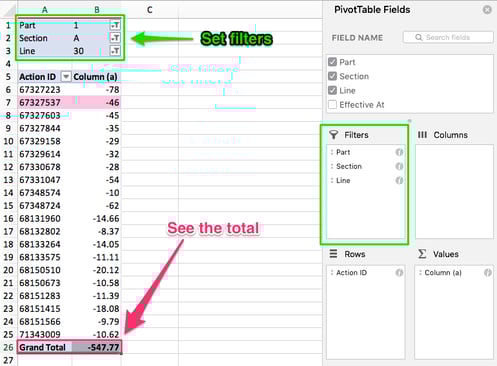Select cell with Action ID 67329158
497x366 pixels.
(45, 141)
